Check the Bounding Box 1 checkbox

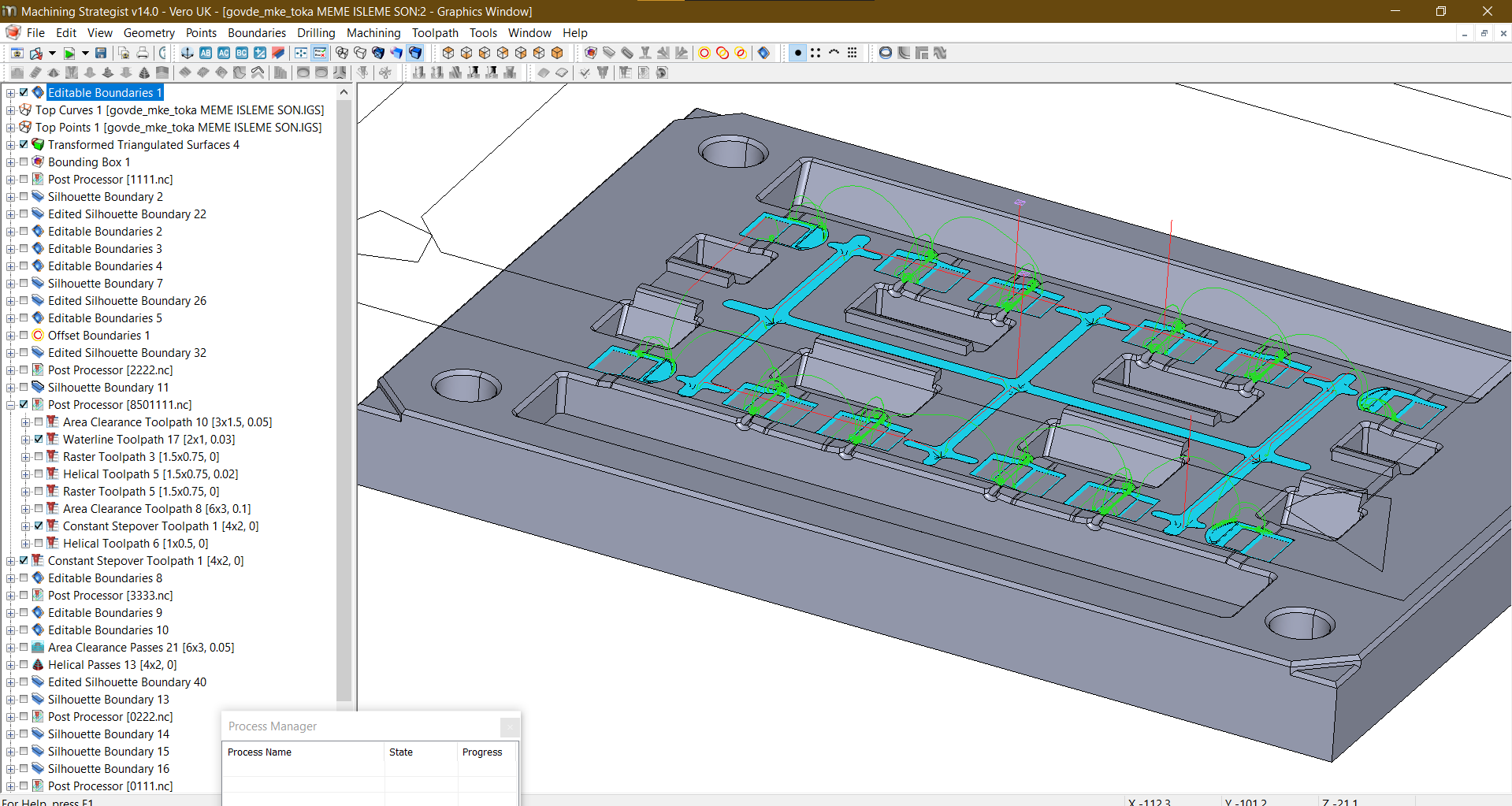[24, 162]
